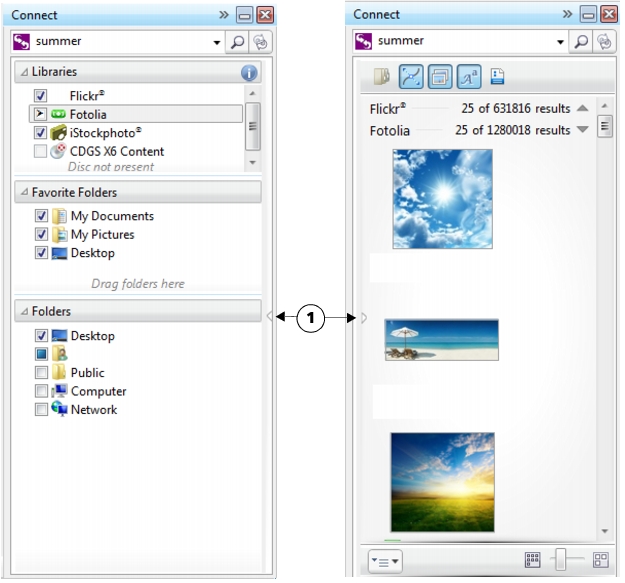Screen dimensions: 625x583
Task: Uncheck My Pictures favorite folder checkbox
Action: (41, 235)
